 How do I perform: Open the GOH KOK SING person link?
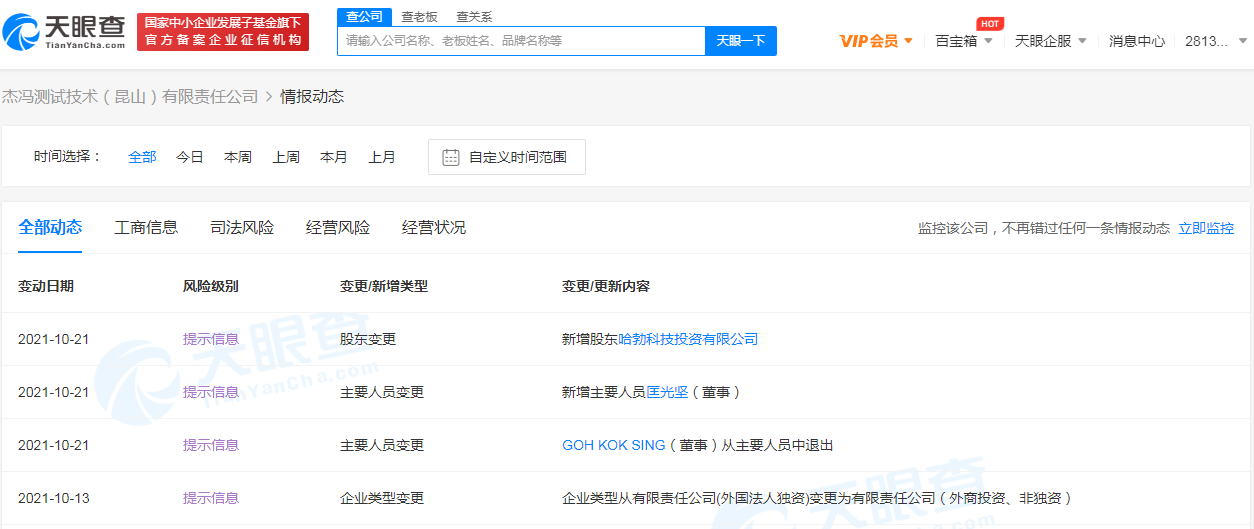pyautogui.click(x=613, y=445)
